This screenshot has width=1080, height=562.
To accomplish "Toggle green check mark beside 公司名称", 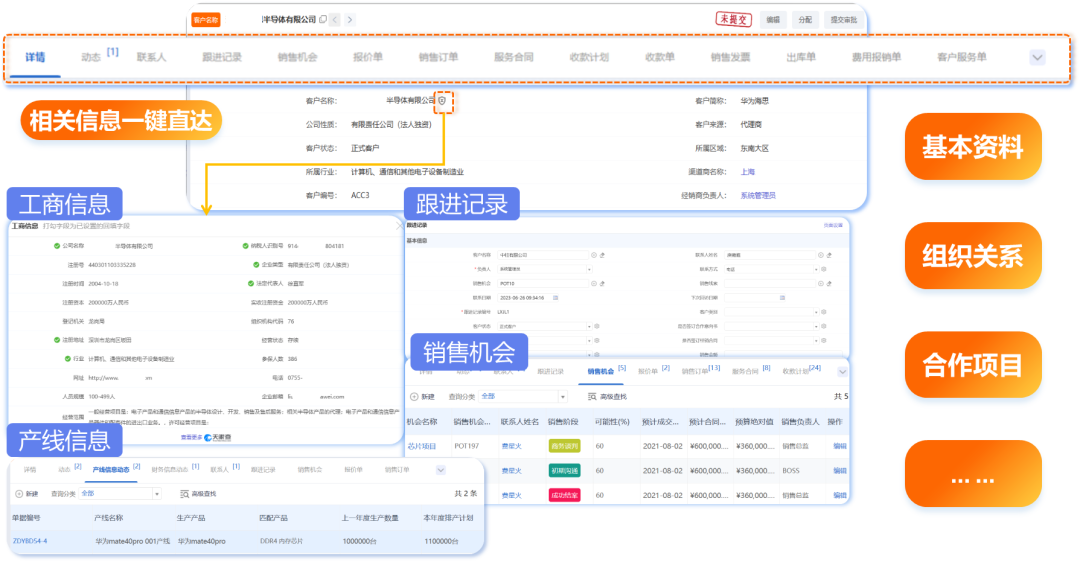I will click(x=56, y=246).
